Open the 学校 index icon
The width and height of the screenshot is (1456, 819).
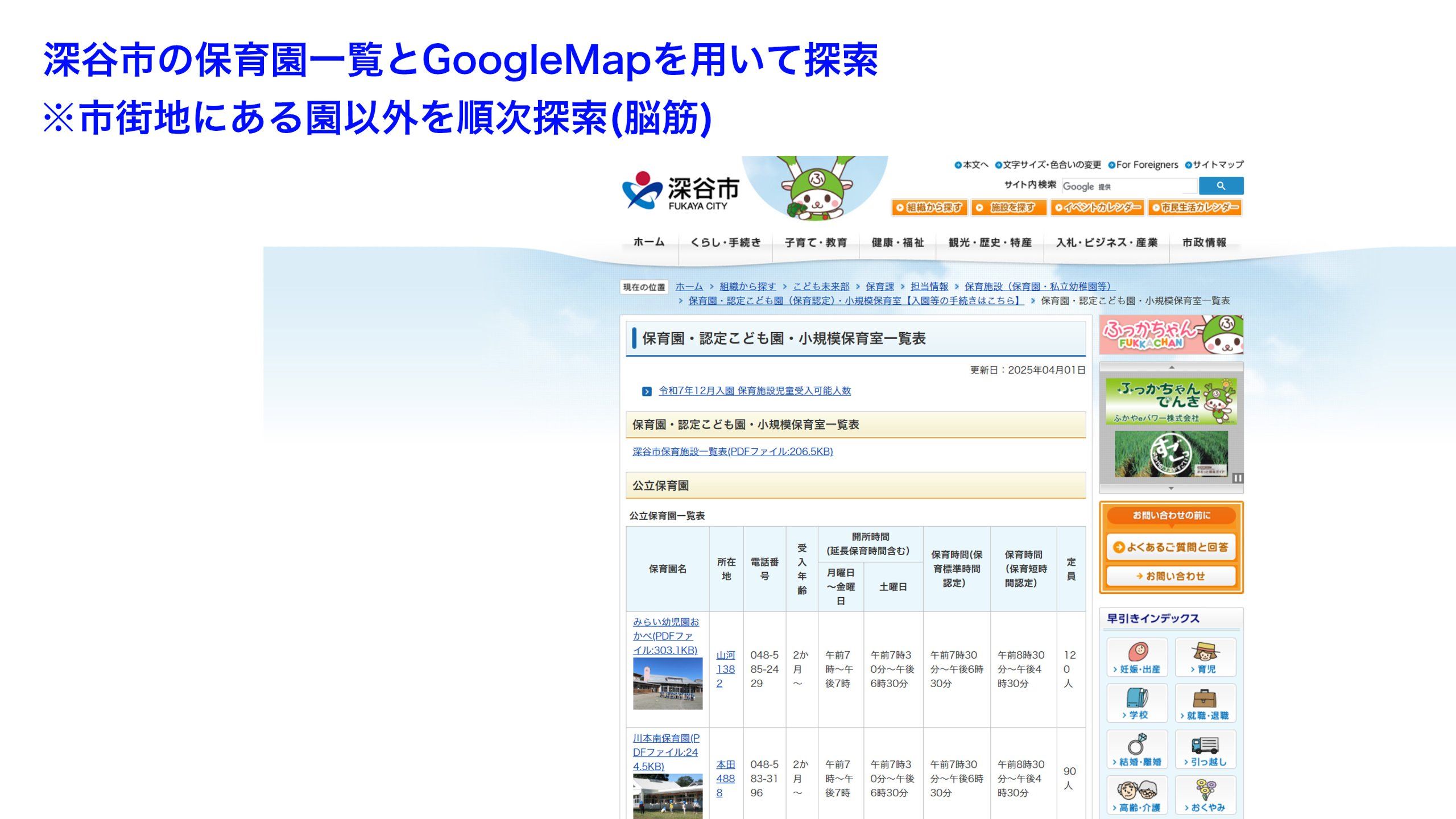(x=1137, y=703)
